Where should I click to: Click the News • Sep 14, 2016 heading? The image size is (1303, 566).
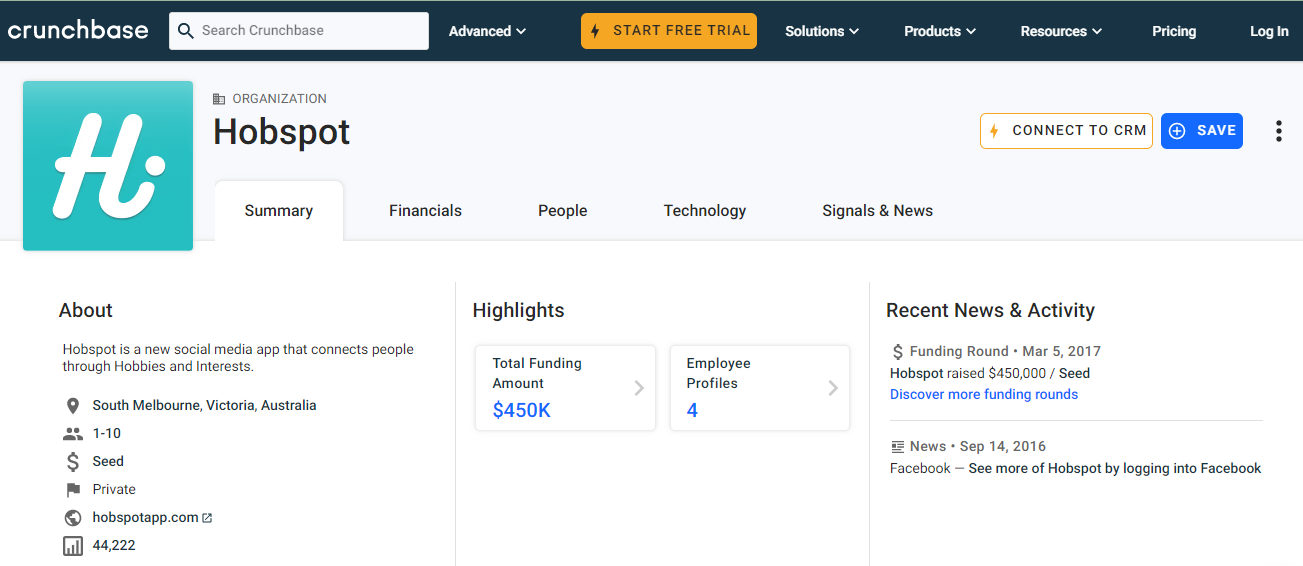(x=978, y=447)
